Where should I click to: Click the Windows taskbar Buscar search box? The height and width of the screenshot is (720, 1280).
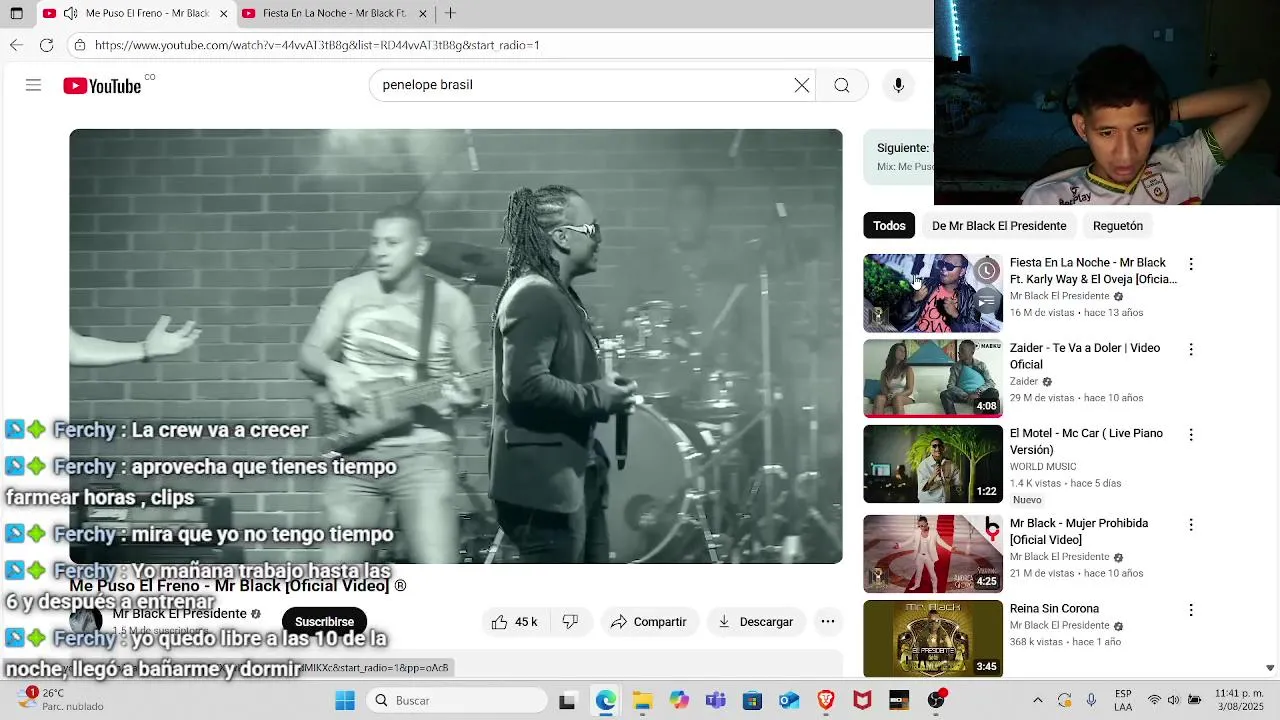pyautogui.click(x=455, y=701)
